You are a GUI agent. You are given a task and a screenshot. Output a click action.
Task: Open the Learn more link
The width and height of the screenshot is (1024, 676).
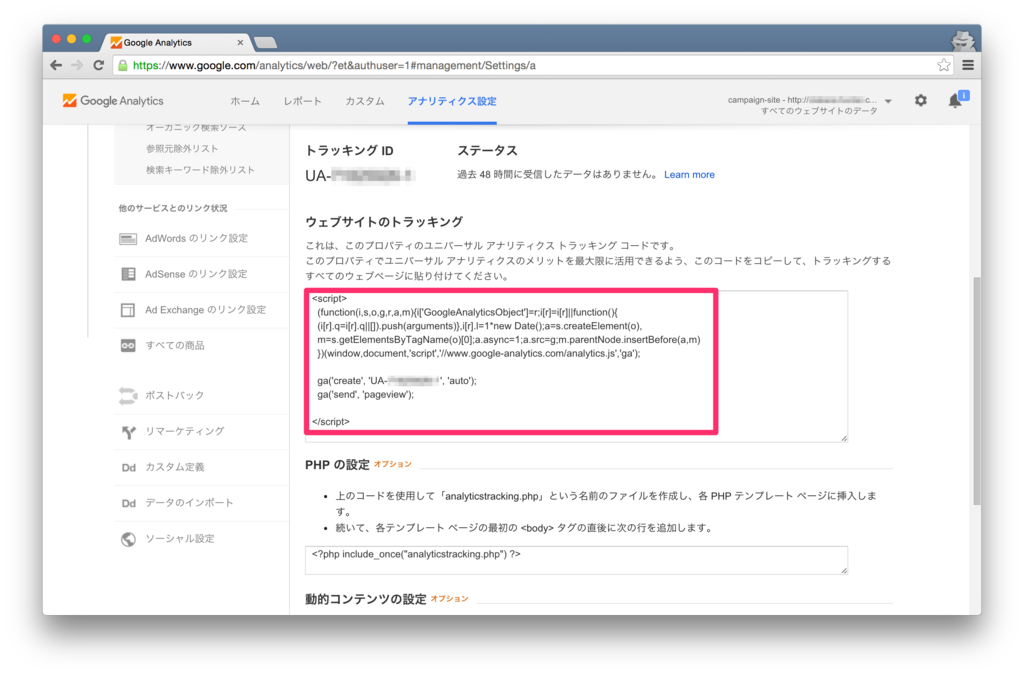[x=689, y=174]
